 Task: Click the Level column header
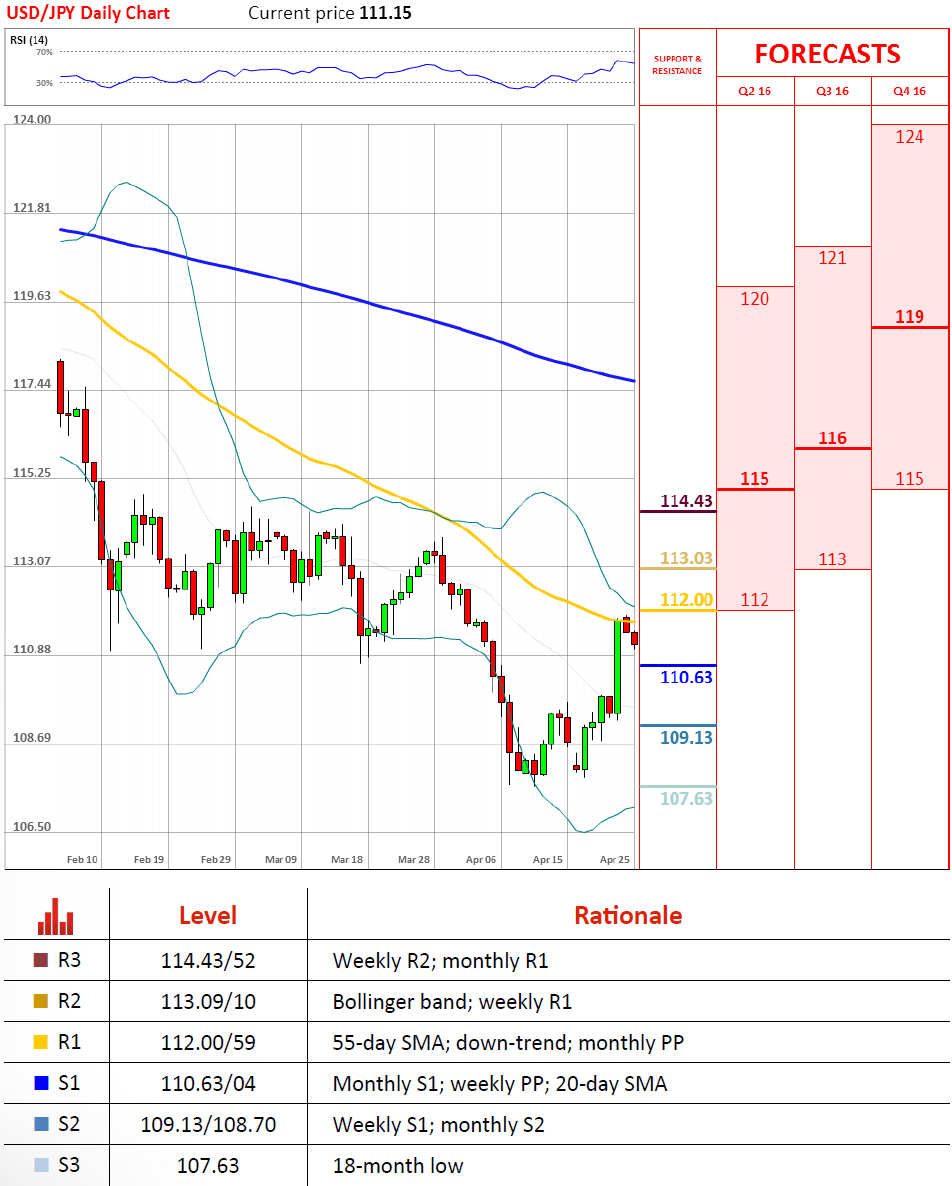208,915
